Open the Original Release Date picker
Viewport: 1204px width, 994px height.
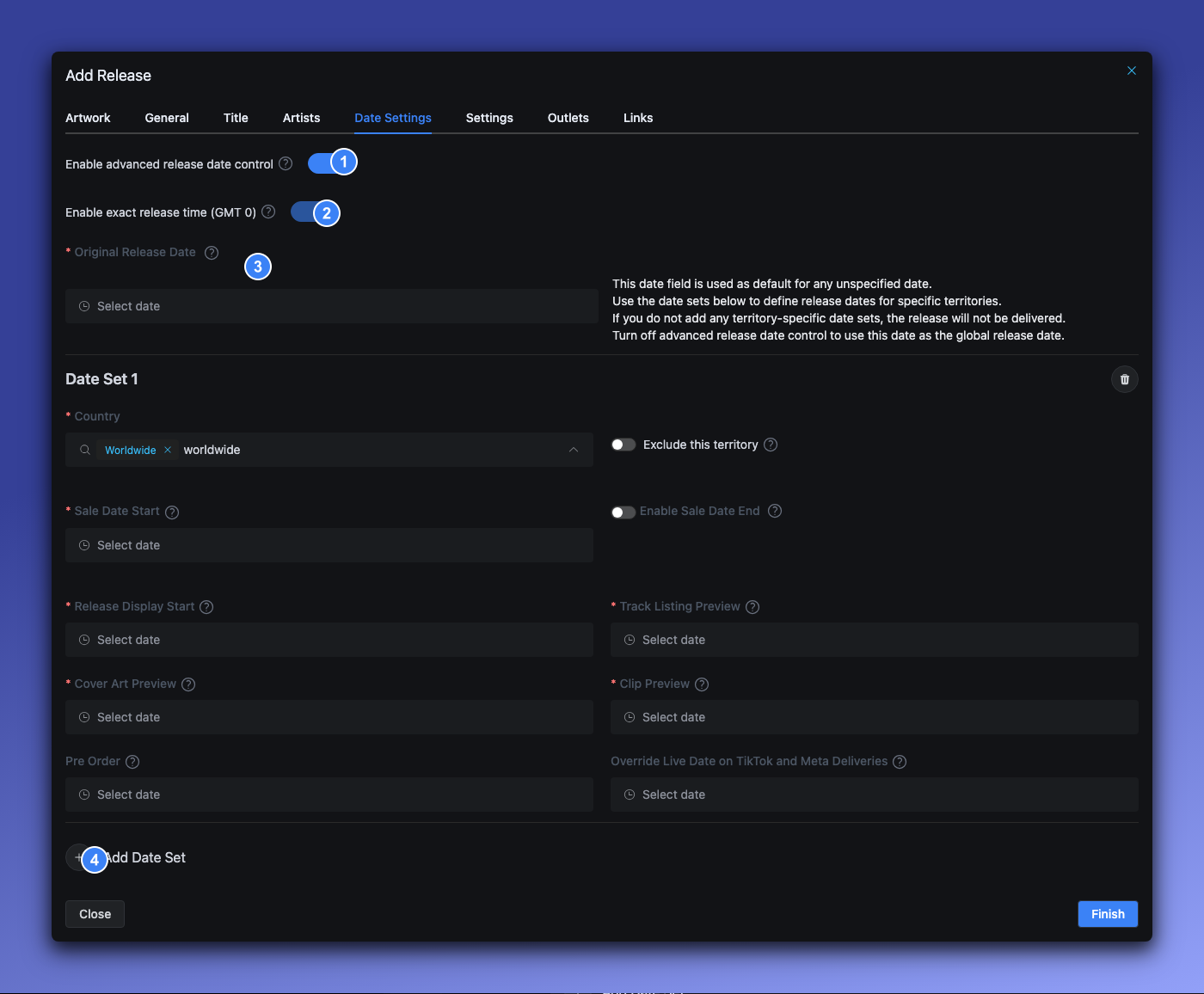(x=331, y=306)
